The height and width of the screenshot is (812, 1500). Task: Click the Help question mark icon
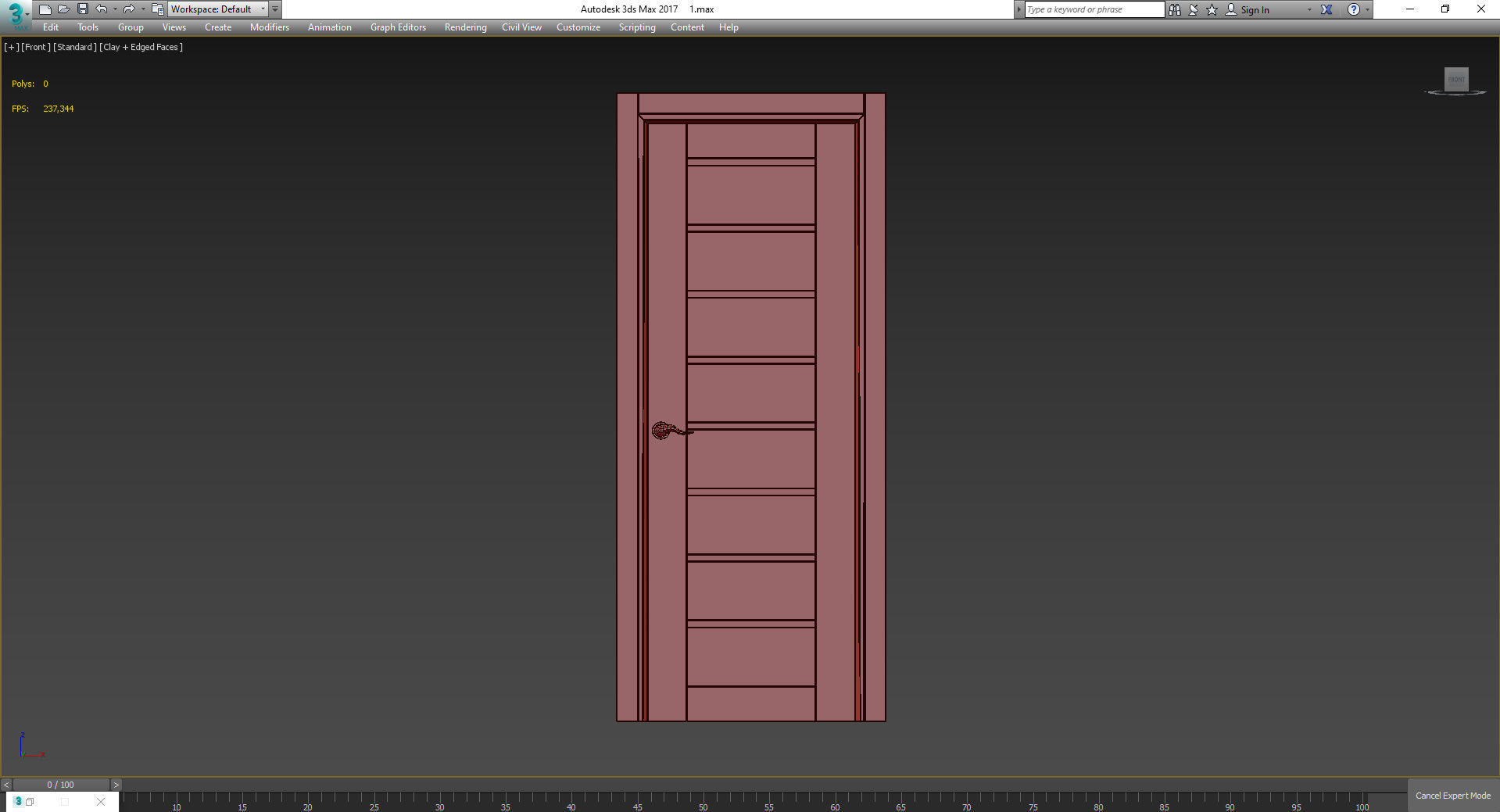(x=1353, y=9)
